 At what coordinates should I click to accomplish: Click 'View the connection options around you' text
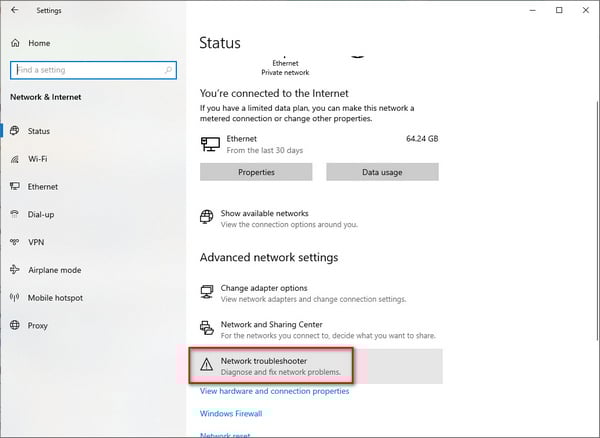(x=289, y=225)
